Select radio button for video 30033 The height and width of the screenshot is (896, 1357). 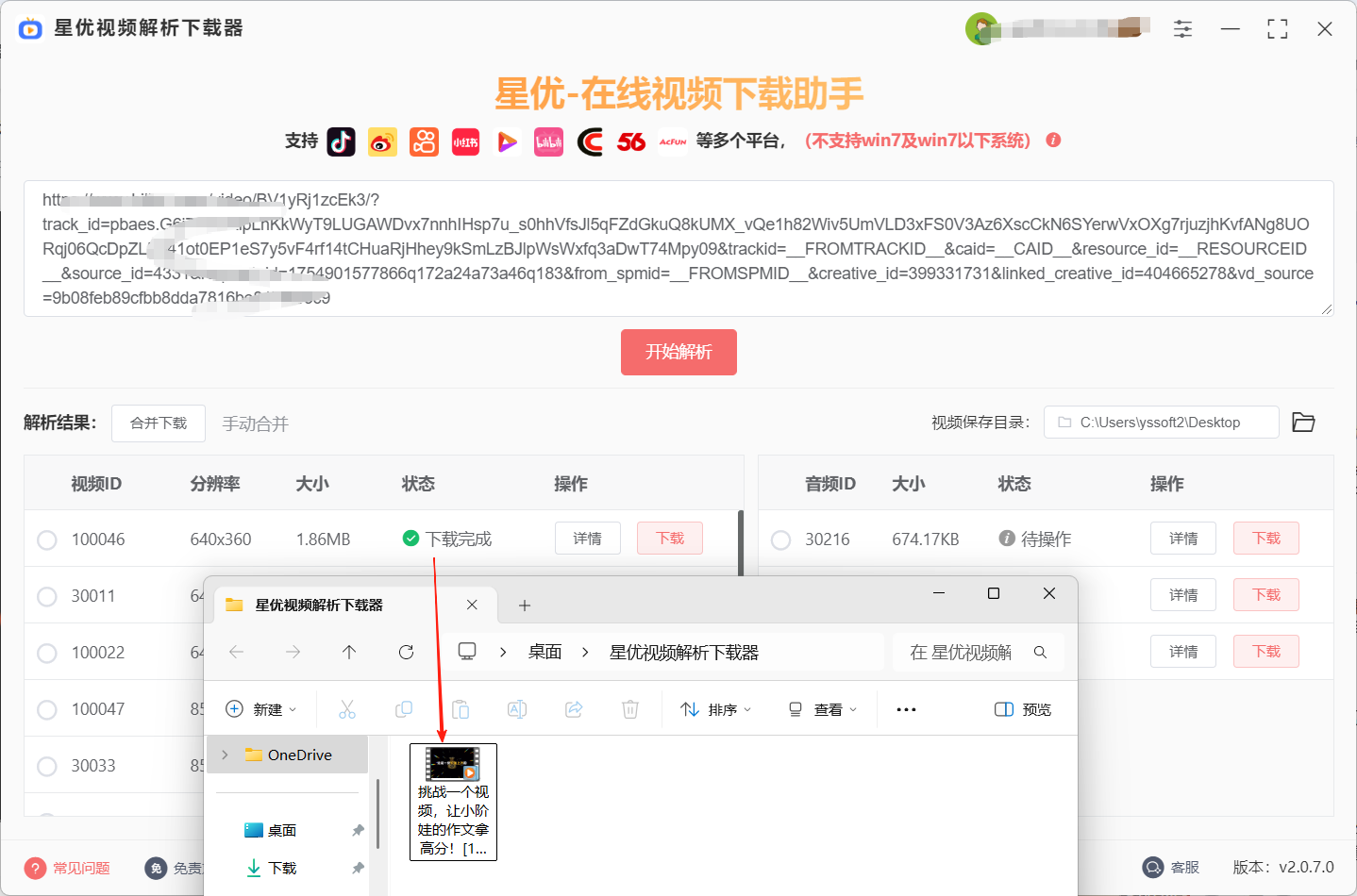point(46,766)
